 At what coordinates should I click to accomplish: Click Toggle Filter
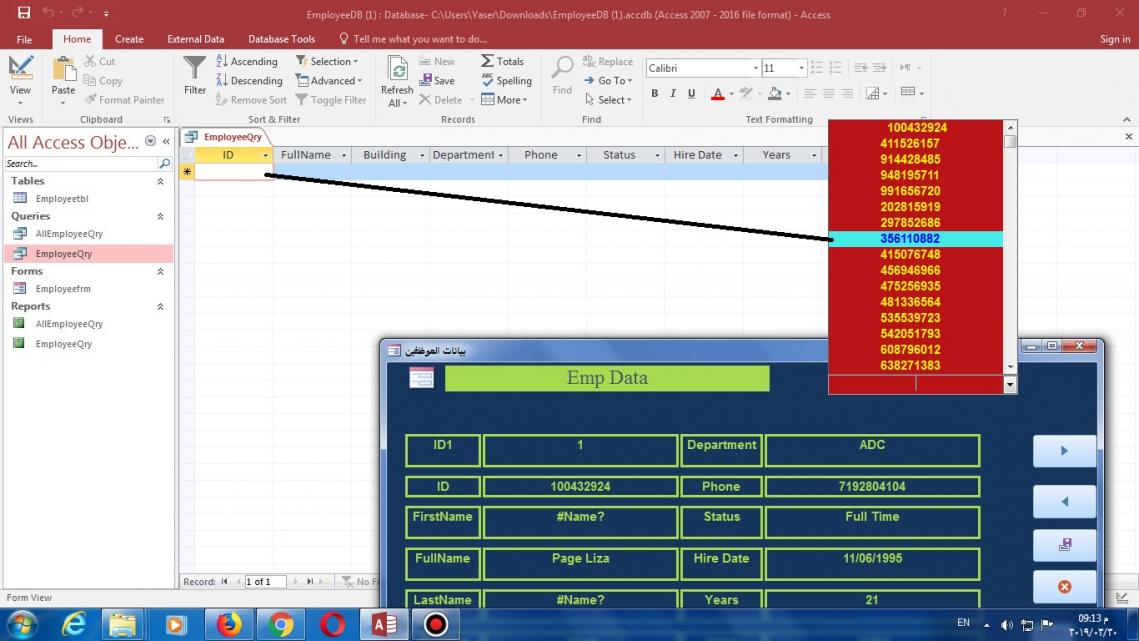click(331, 100)
